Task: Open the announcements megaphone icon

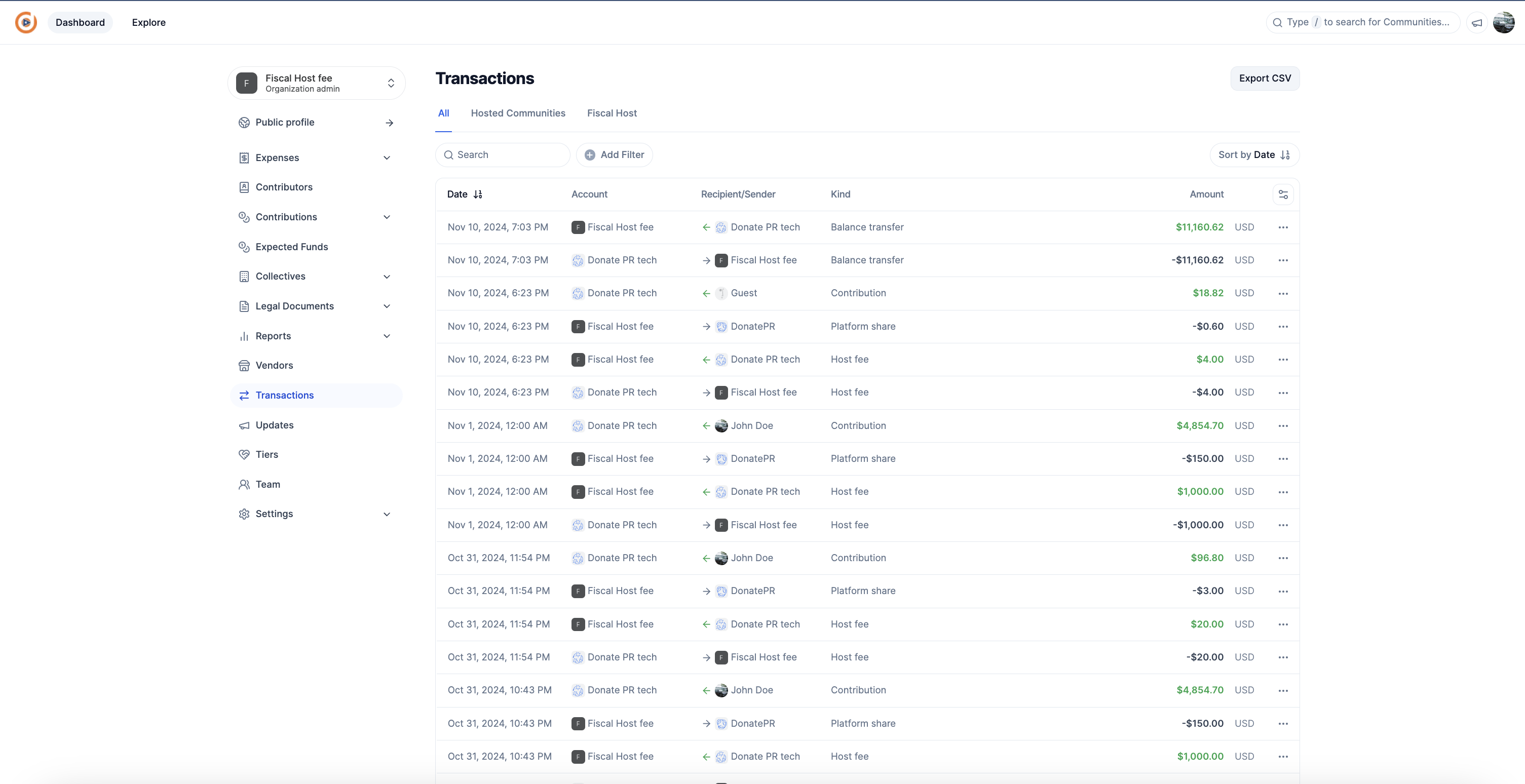Action: (1477, 22)
